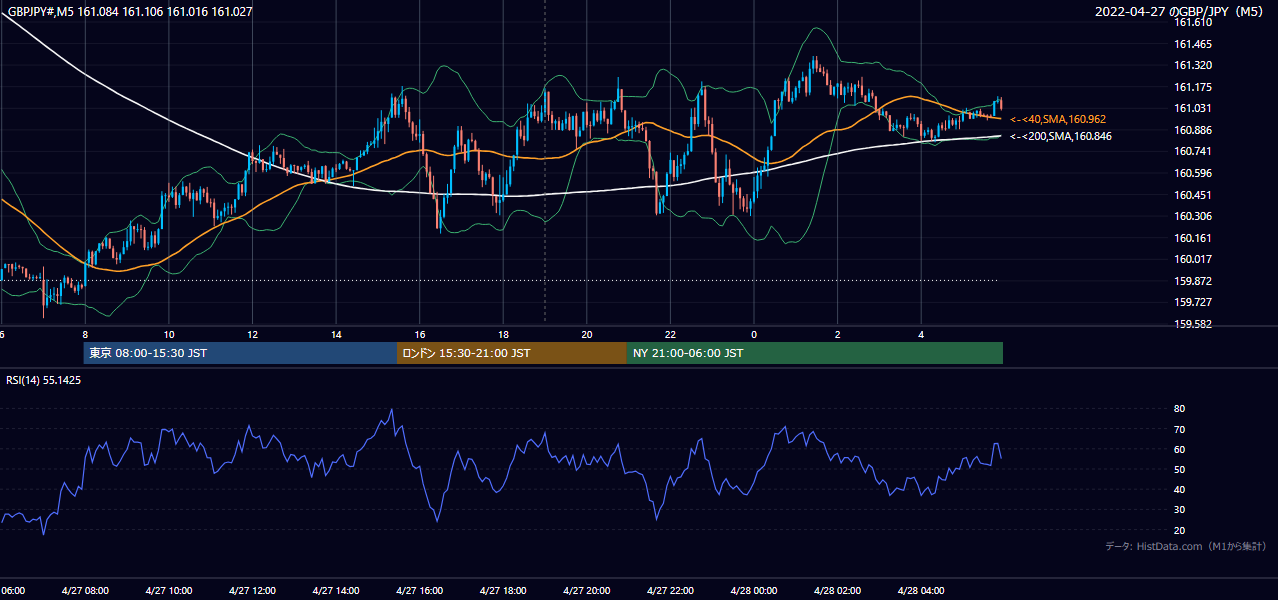This screenshot has height=600, width=1278.
Task: Click the 4/27 16:00 time axis label
Action: coord(419,591)
